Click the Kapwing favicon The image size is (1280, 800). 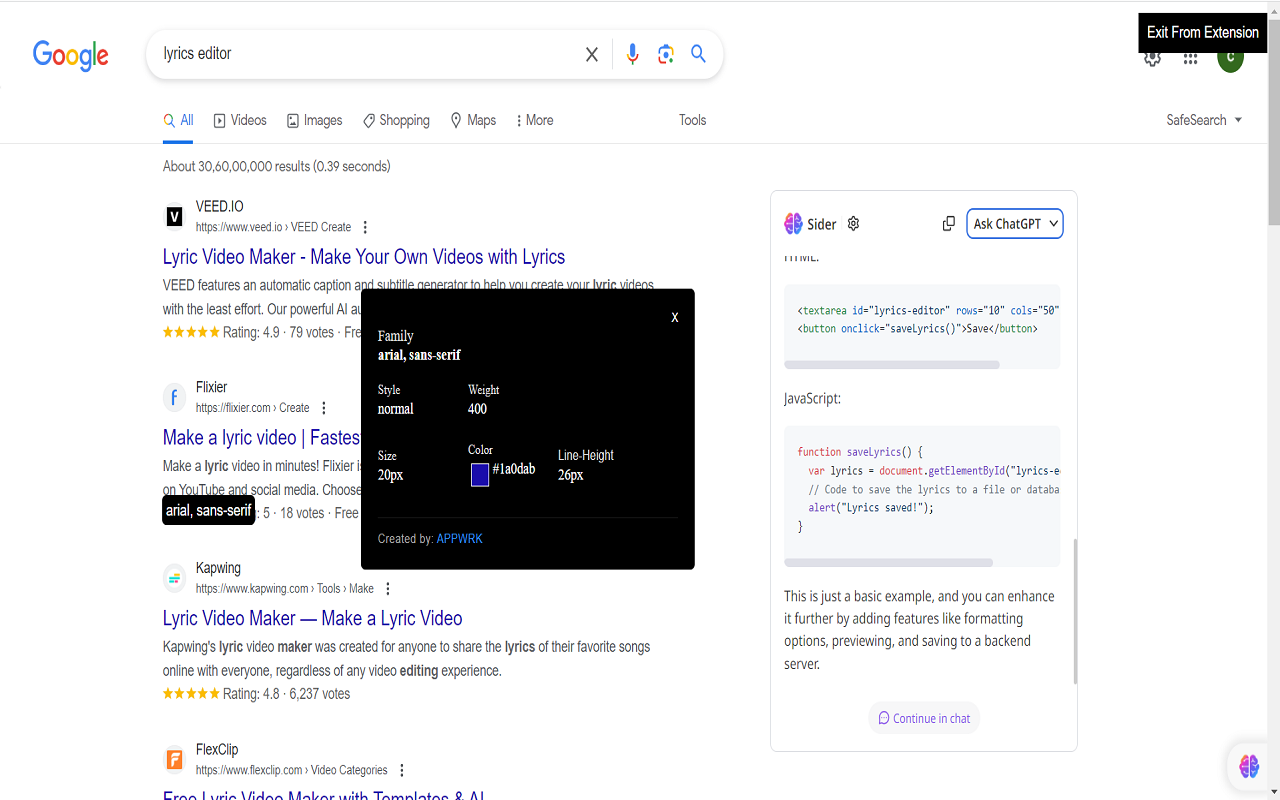(x=174, y=579)
